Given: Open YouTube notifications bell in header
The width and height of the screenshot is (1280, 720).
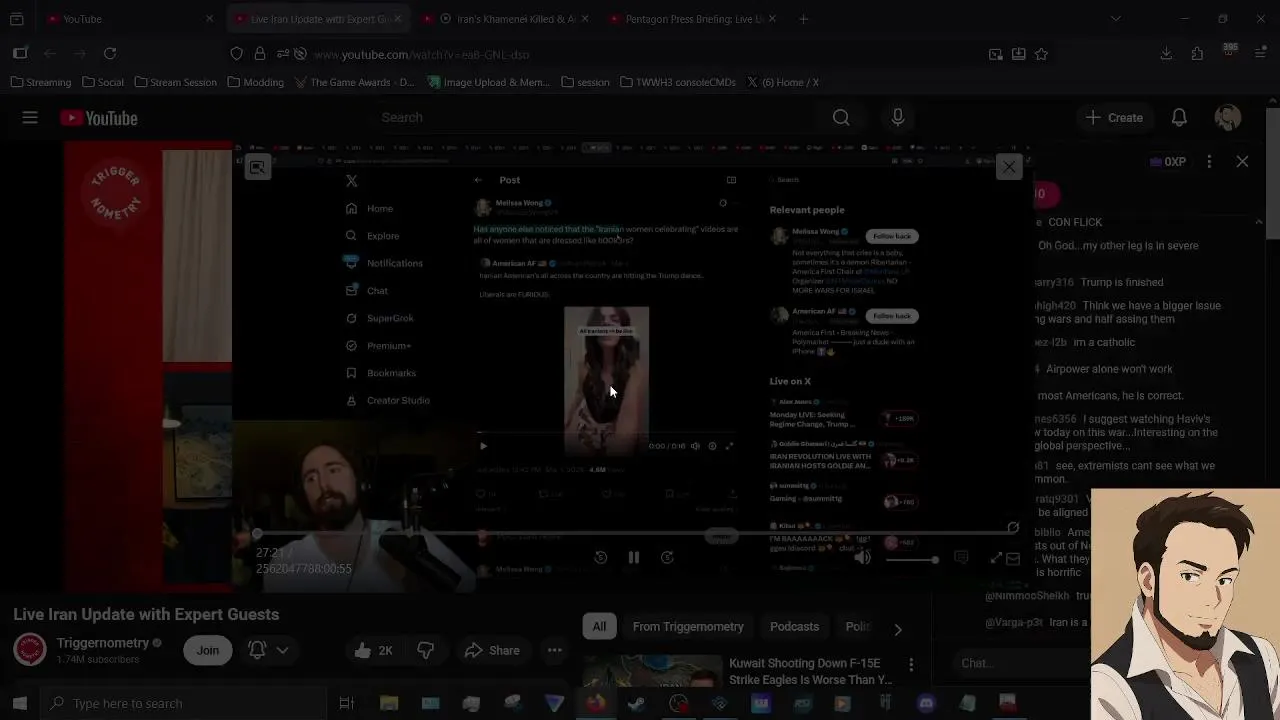Looking at the screenshot, I should click(1179, 118).
